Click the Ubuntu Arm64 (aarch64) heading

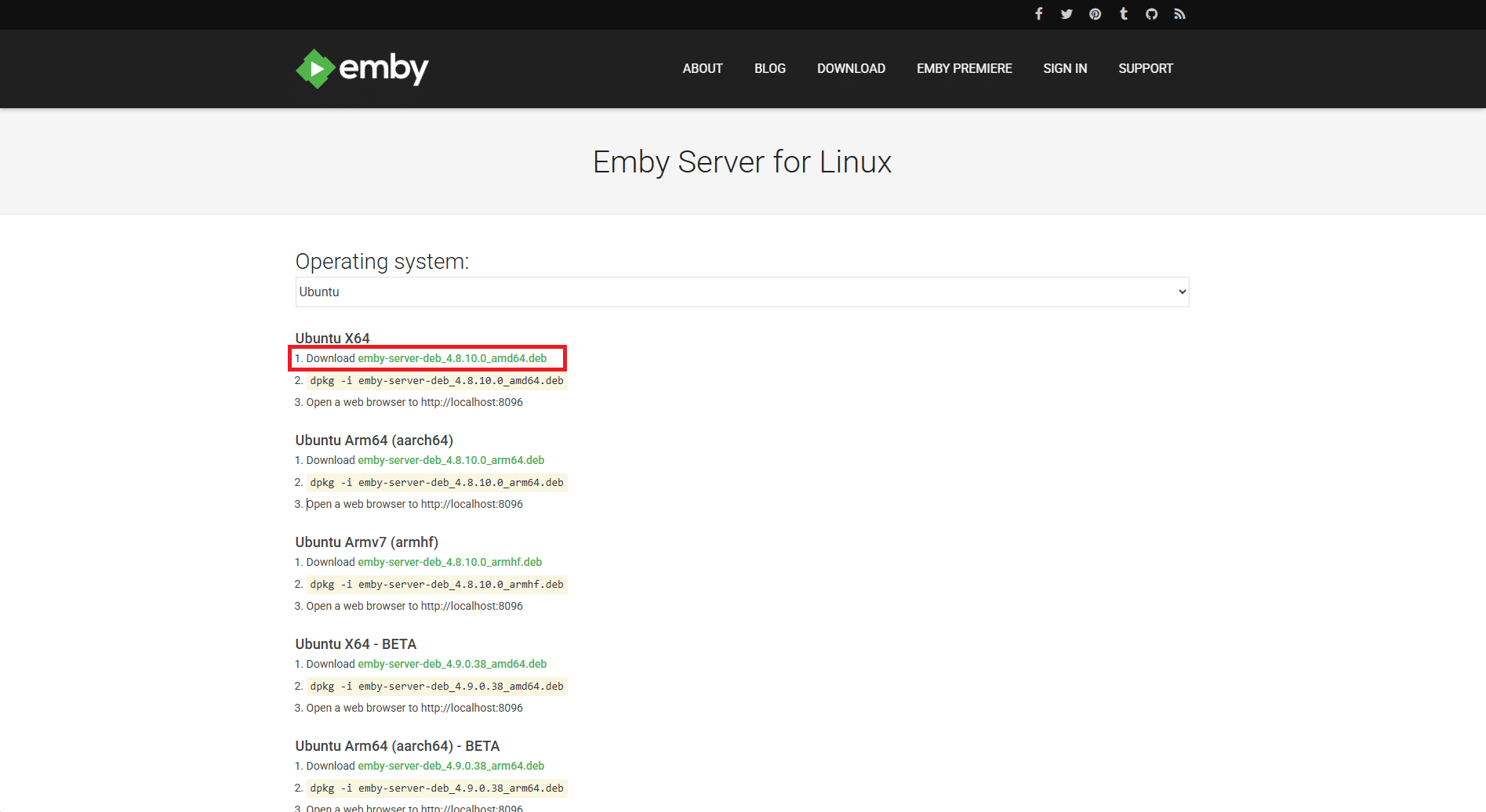374,440
